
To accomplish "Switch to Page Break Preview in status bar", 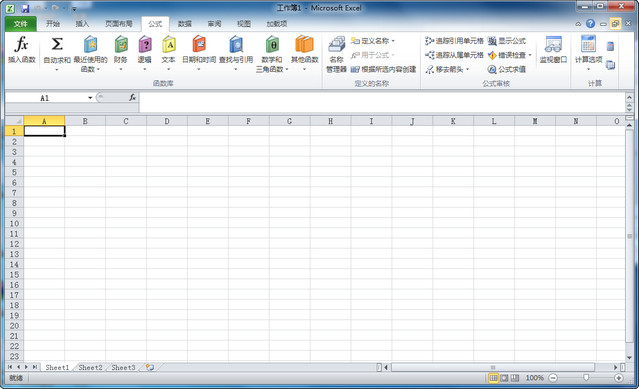I will point(515,378).
